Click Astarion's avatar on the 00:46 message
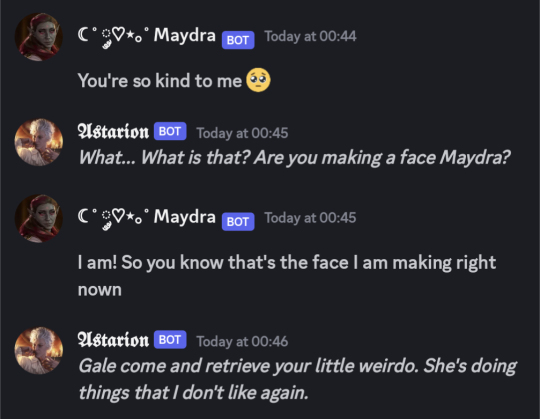Image resolution: width=540 pixels, height=419 pixels. point(39,350)
